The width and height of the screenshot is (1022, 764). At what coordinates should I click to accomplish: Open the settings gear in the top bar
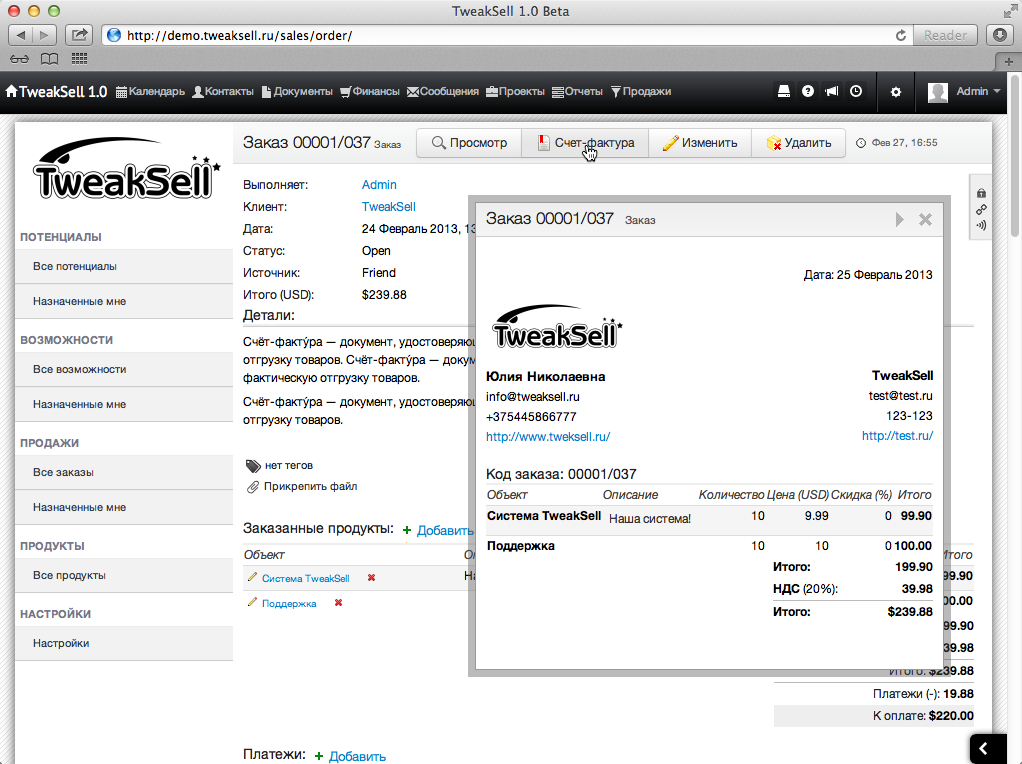coord(896,92)
